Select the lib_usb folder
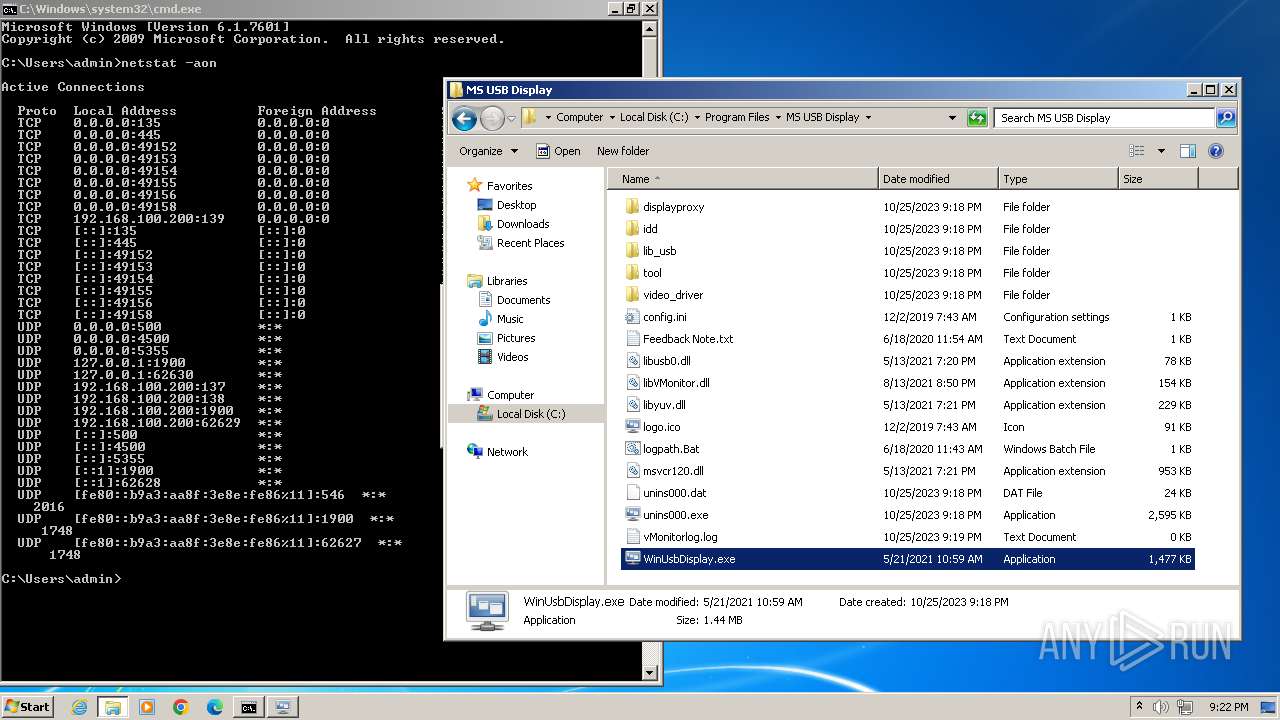Image resolution: width=1280 pixels, height=720 pixels. pos(660,251)
